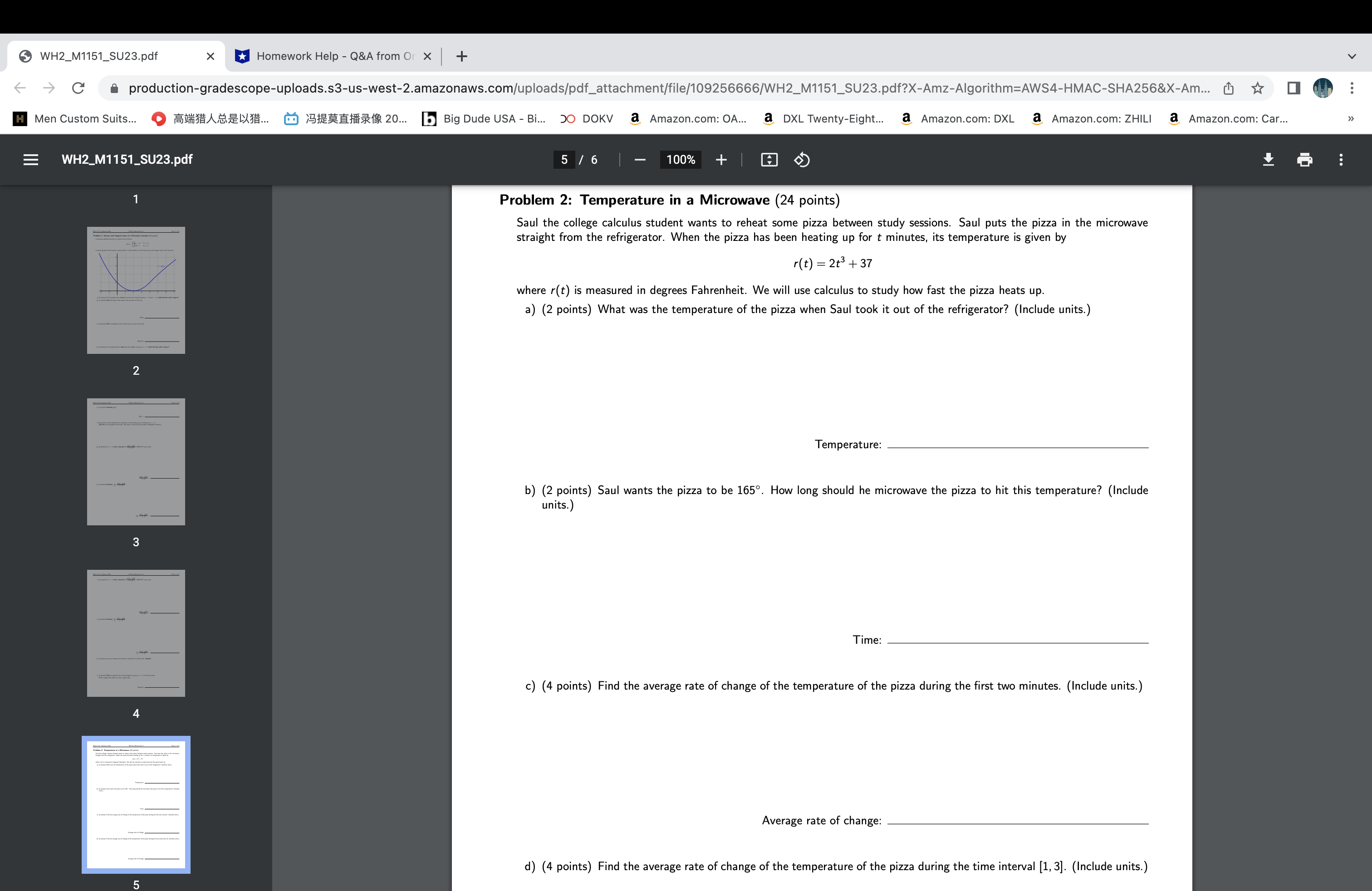
Task: Open the Chrome side panel icon
Action: click(1293, 88)
